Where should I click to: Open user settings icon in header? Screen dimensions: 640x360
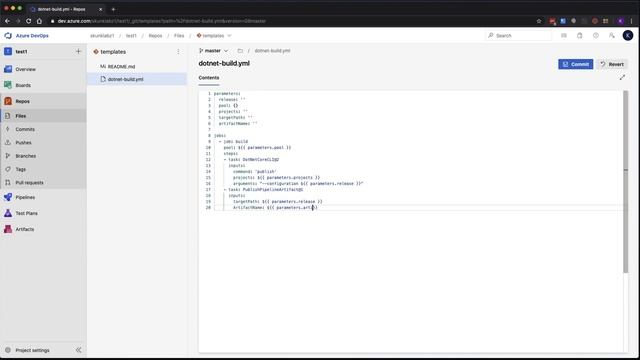coord(611,36)
